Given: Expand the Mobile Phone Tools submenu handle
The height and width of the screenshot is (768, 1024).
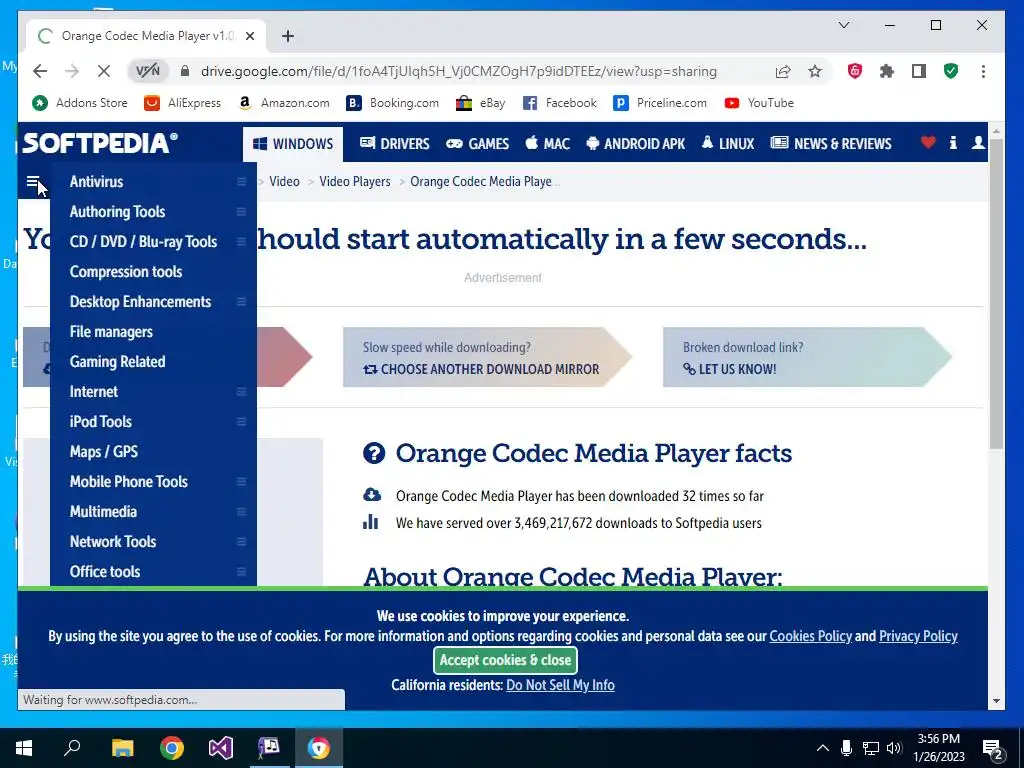Looking at the screenshot, I should 241,482.
